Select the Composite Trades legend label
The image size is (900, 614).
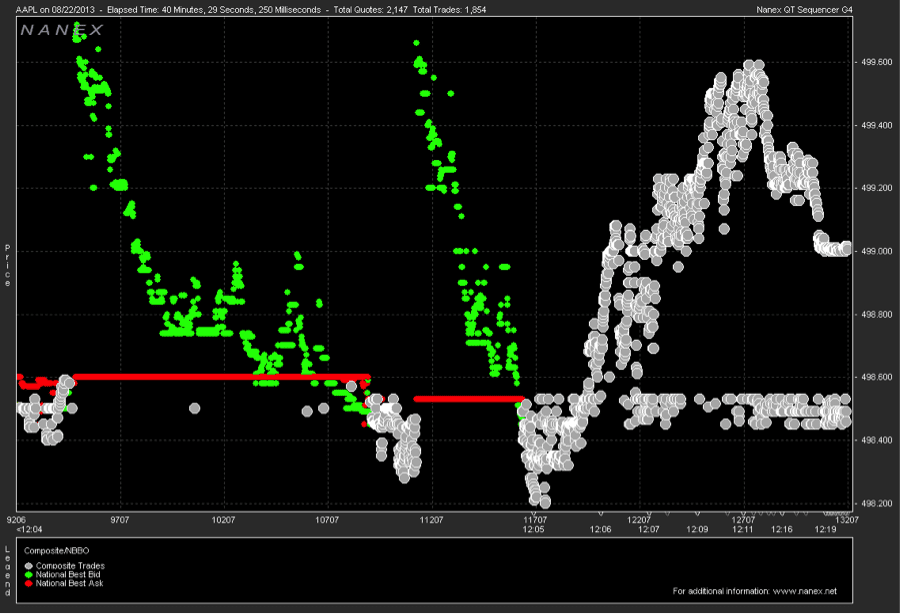(69, 566)
